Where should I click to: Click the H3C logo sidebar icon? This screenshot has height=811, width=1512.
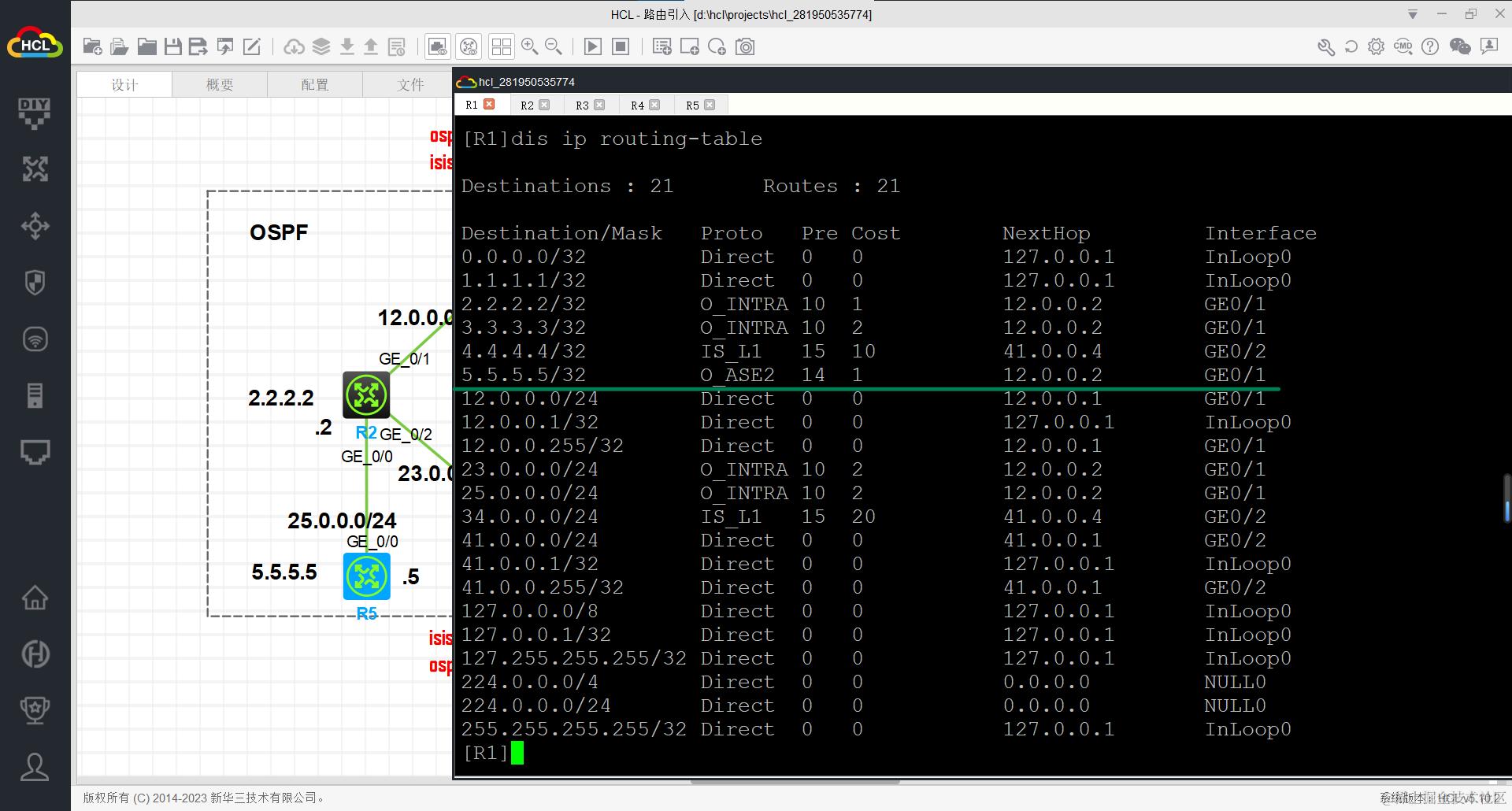35,654
